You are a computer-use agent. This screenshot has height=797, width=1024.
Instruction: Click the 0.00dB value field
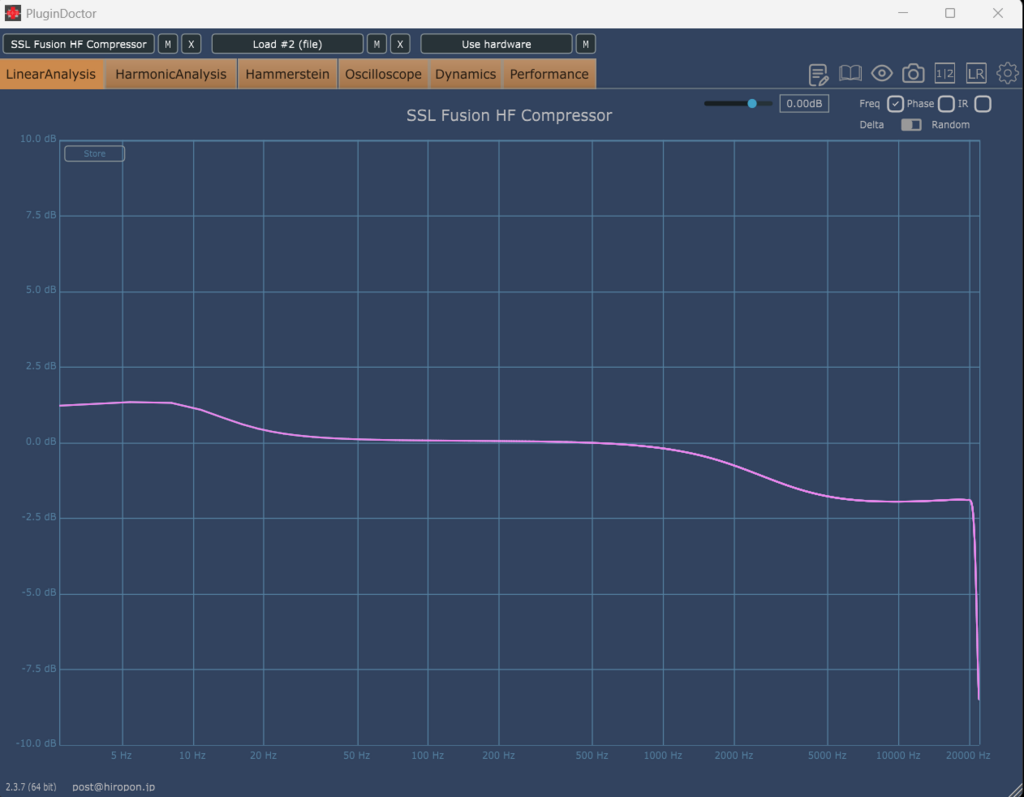coord(804,103)
